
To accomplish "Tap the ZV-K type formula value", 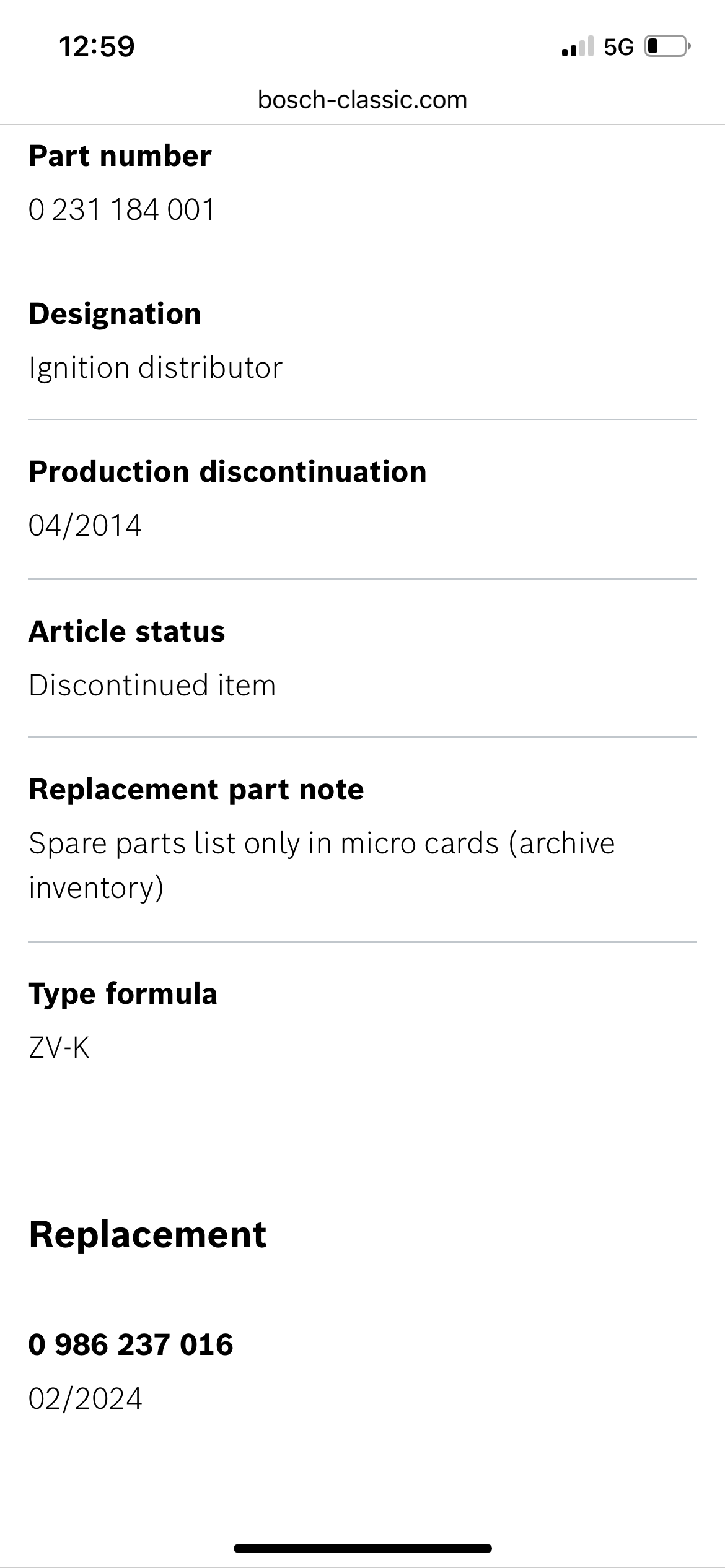I will pyautogui.click(x=59, y=1048).
